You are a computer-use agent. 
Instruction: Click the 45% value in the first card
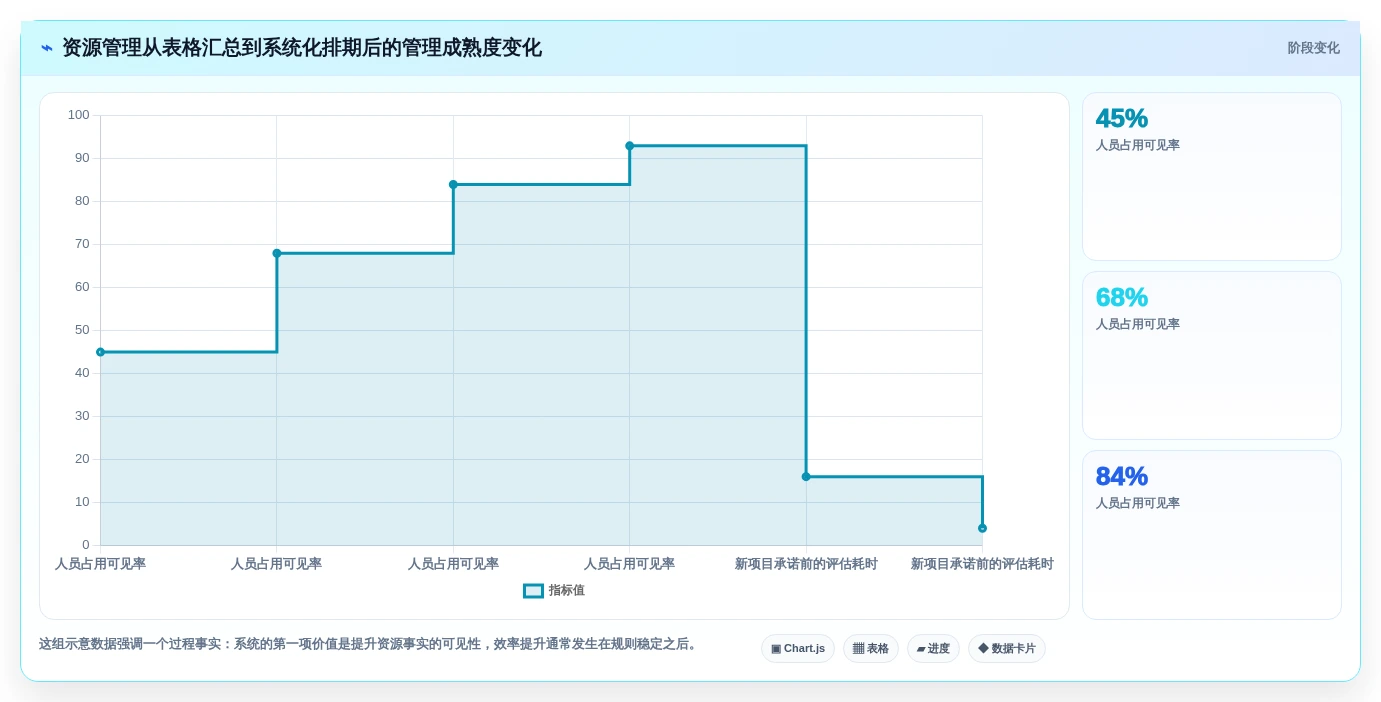point(1121,118)
